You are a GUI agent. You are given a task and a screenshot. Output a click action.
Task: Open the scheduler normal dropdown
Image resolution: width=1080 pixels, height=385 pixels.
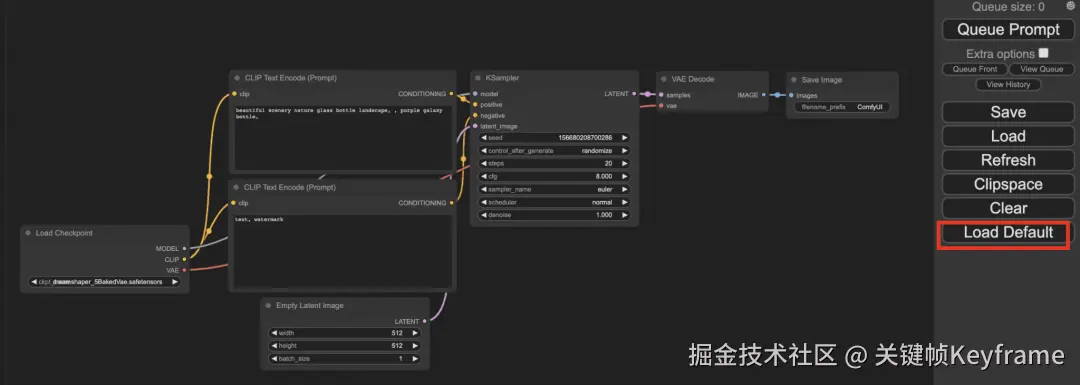[x=554, y=202]
